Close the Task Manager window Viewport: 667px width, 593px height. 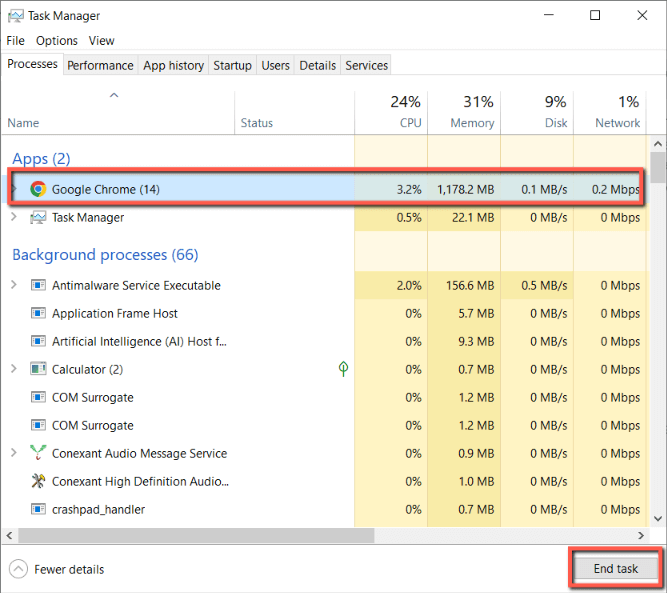(x=642, y=15)
